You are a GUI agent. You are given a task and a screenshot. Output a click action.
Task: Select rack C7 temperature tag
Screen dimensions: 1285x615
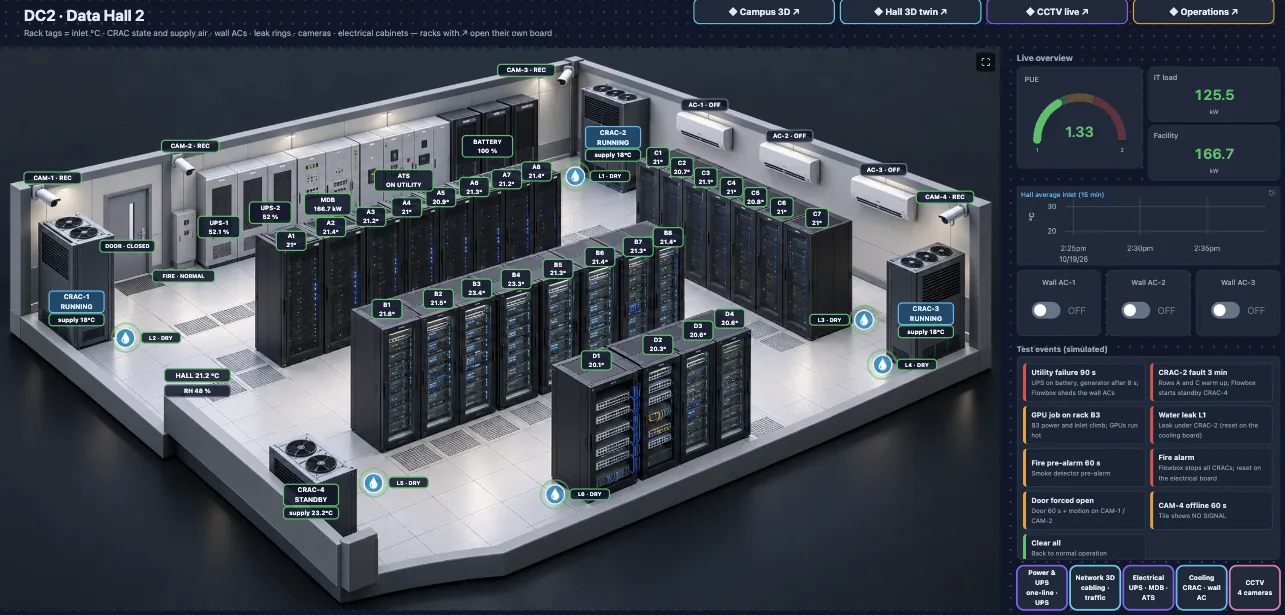(x=816, y=218)
